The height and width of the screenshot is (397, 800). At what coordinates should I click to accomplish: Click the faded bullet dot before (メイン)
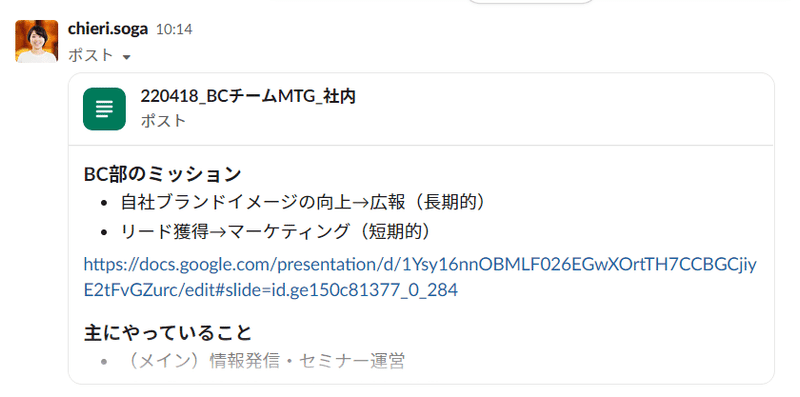point(104,362)
